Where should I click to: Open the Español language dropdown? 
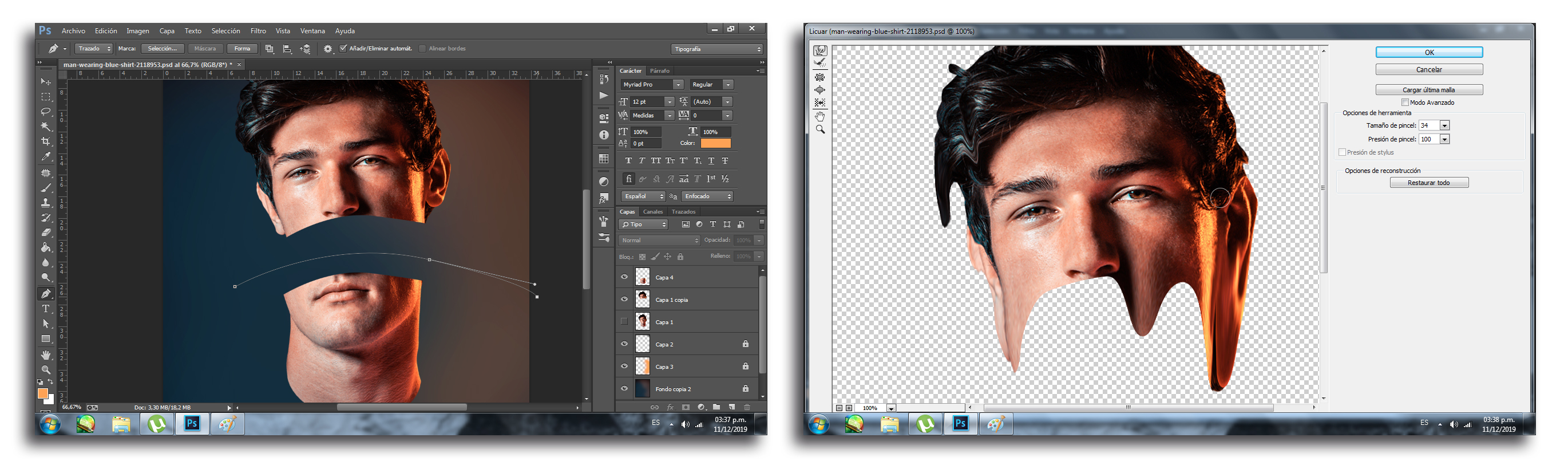(x=643, y=196)
